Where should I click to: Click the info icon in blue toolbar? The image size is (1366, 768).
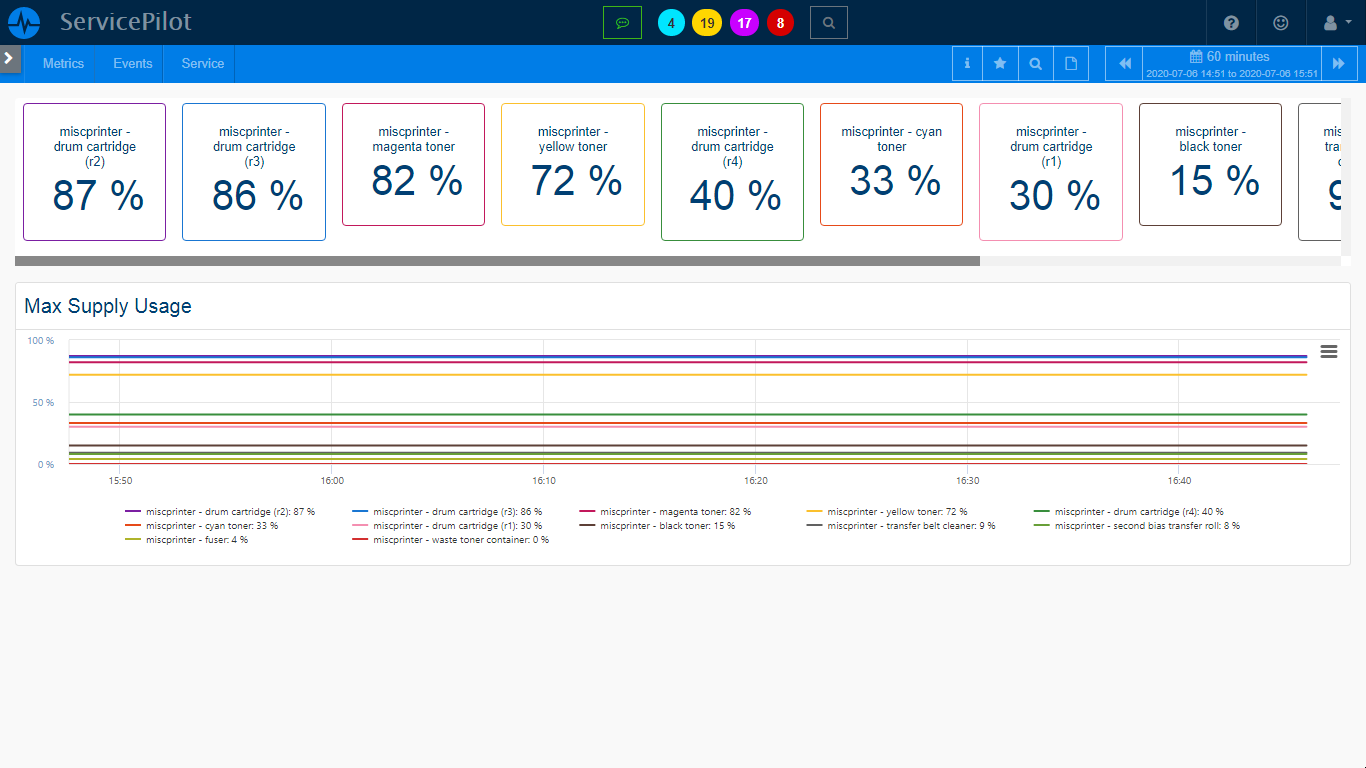pyautogui.click(x=967, y=63)
